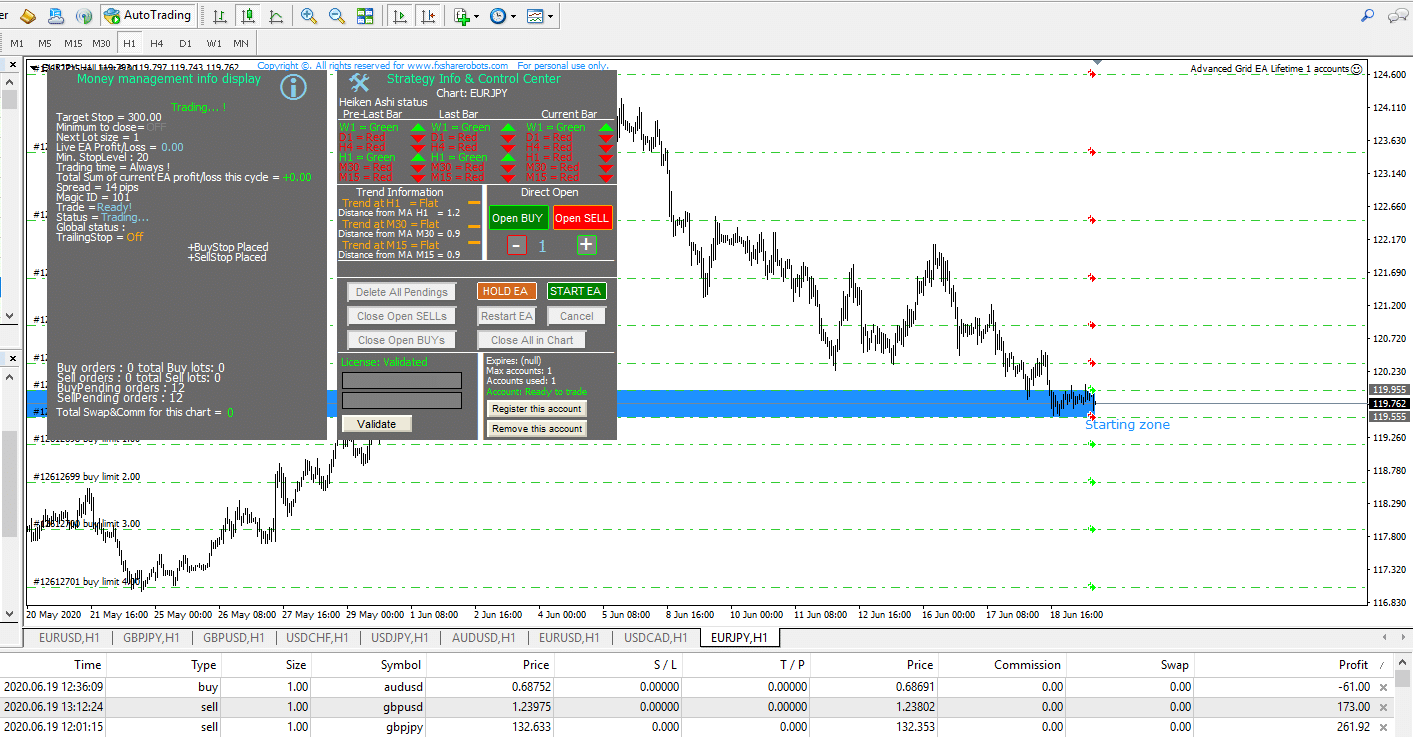Open the signals radio-wave icon
The height and width of the screenshot is (737, 1413).
(84, 16)
